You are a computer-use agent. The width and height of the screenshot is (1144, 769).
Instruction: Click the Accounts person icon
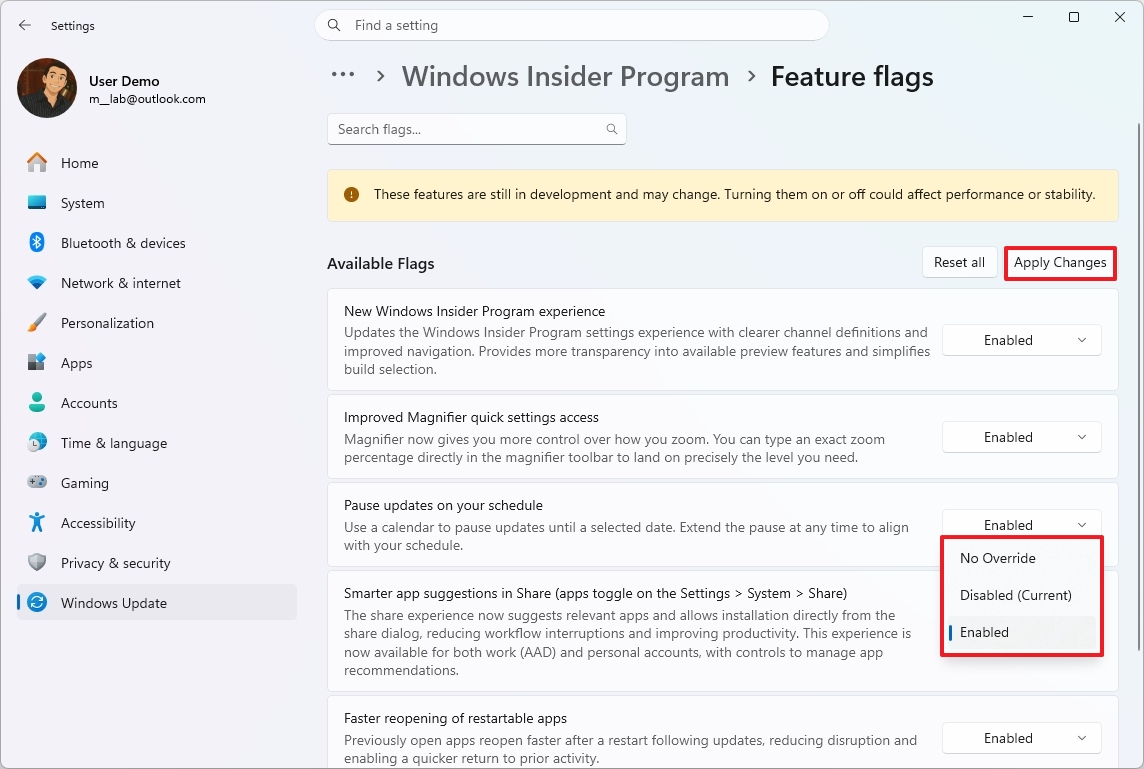pos(37,402)
